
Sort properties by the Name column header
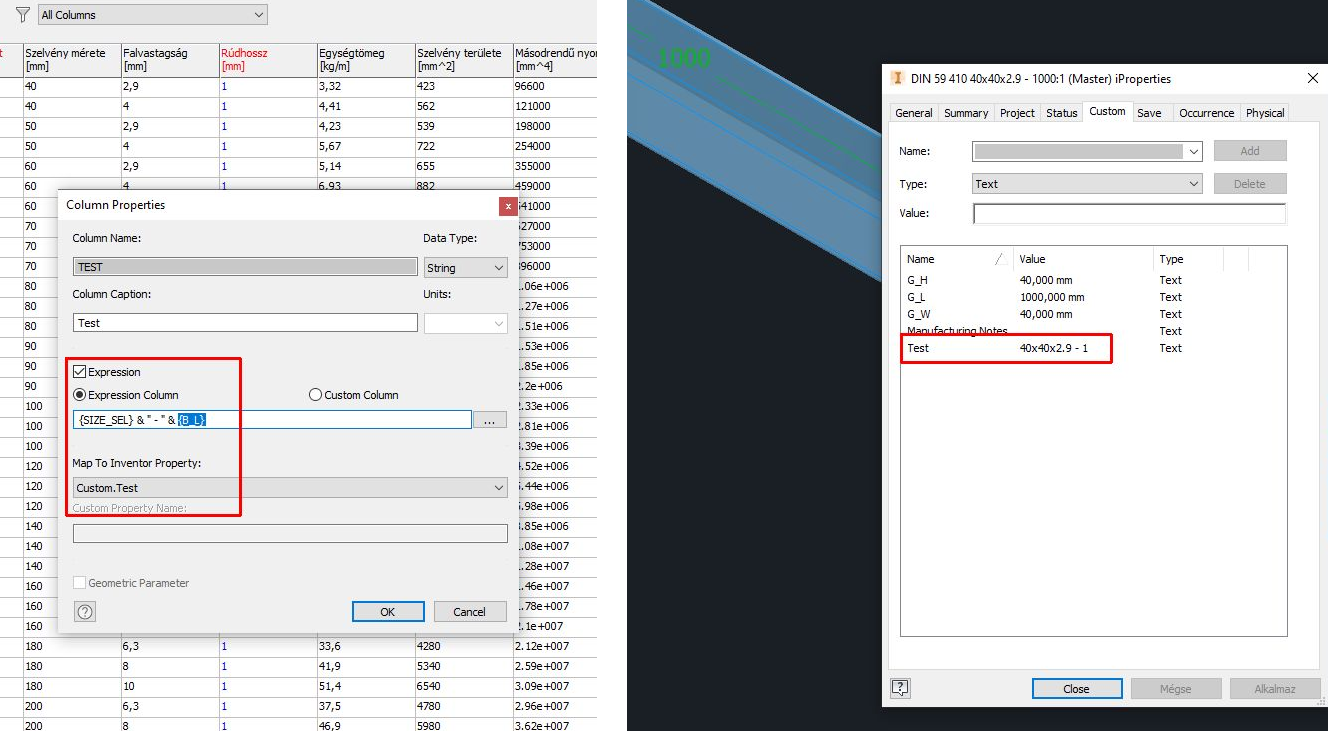923,258
